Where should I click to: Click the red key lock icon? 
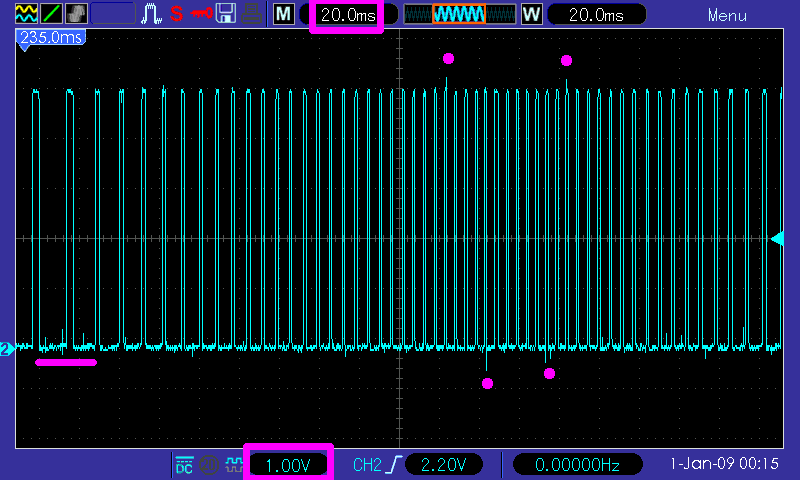coord(202,13)
